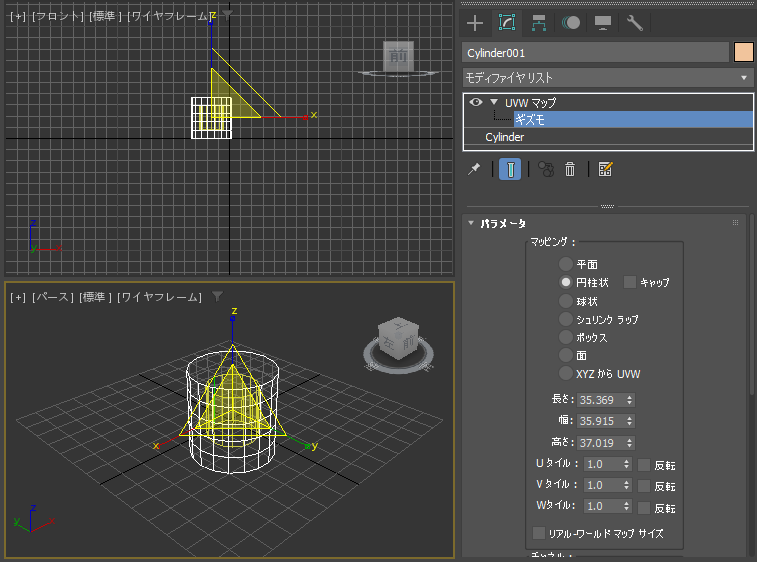Image resolution: width=757 pixels, height=562 pixels.
Task: Select ボックス mapping radio button
Action: [x=565, y=337]
